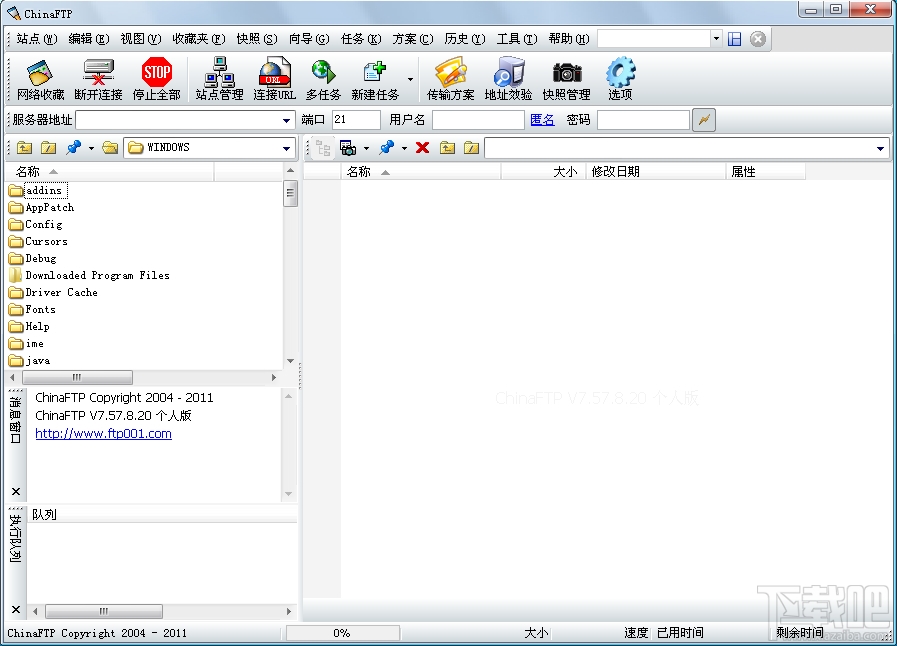897x646 pixels.
Task: Open the 网络收藏 network favorites tool
Action: tap(40, 80)
